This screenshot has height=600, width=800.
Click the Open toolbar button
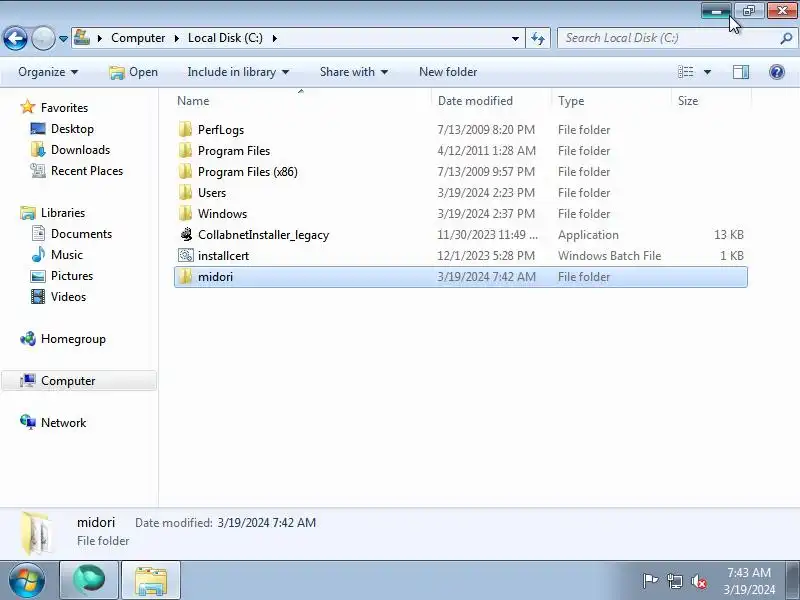click(134, 72)
